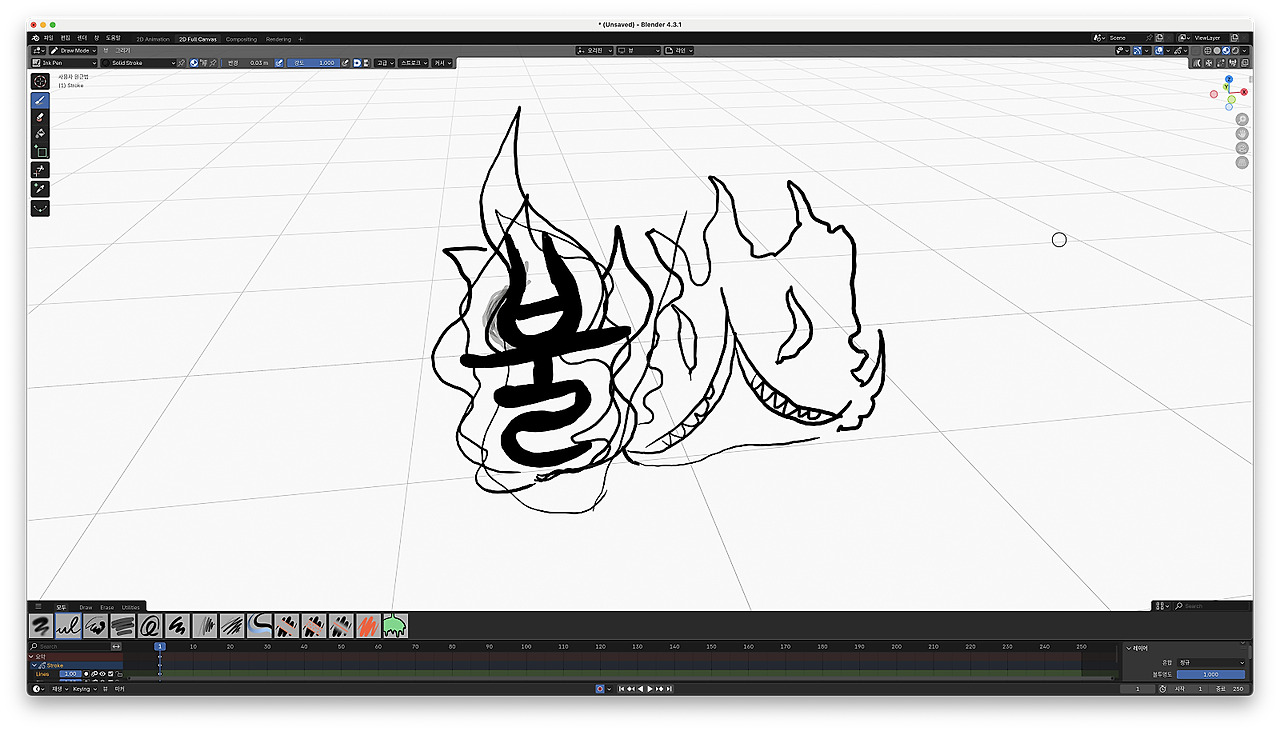Select the Erase tool in the toolbar
Image resolution: width=1280 pixels, height=731 pixels.
[x=40, y=117]
